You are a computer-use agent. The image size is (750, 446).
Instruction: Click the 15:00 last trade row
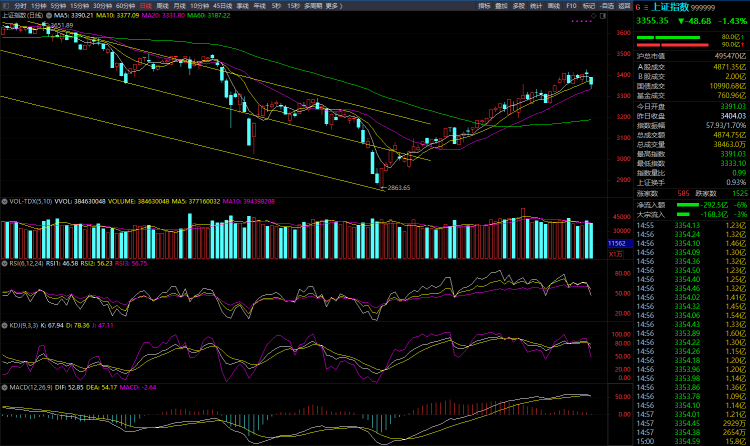click(x=690, y=440)
